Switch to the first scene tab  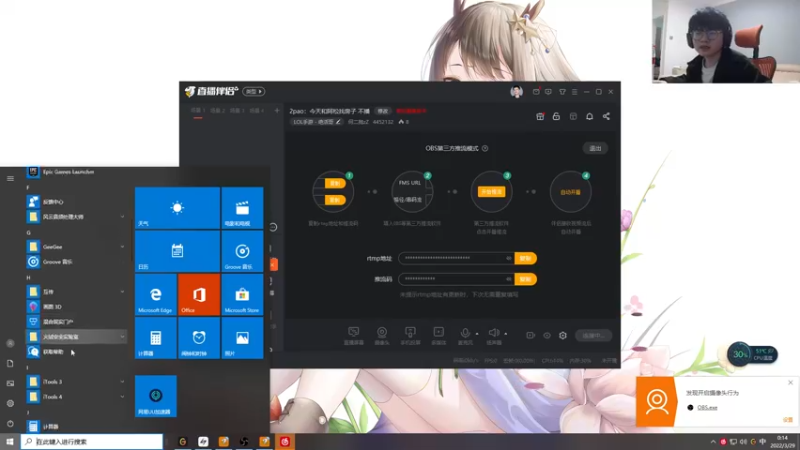point(198,110)
